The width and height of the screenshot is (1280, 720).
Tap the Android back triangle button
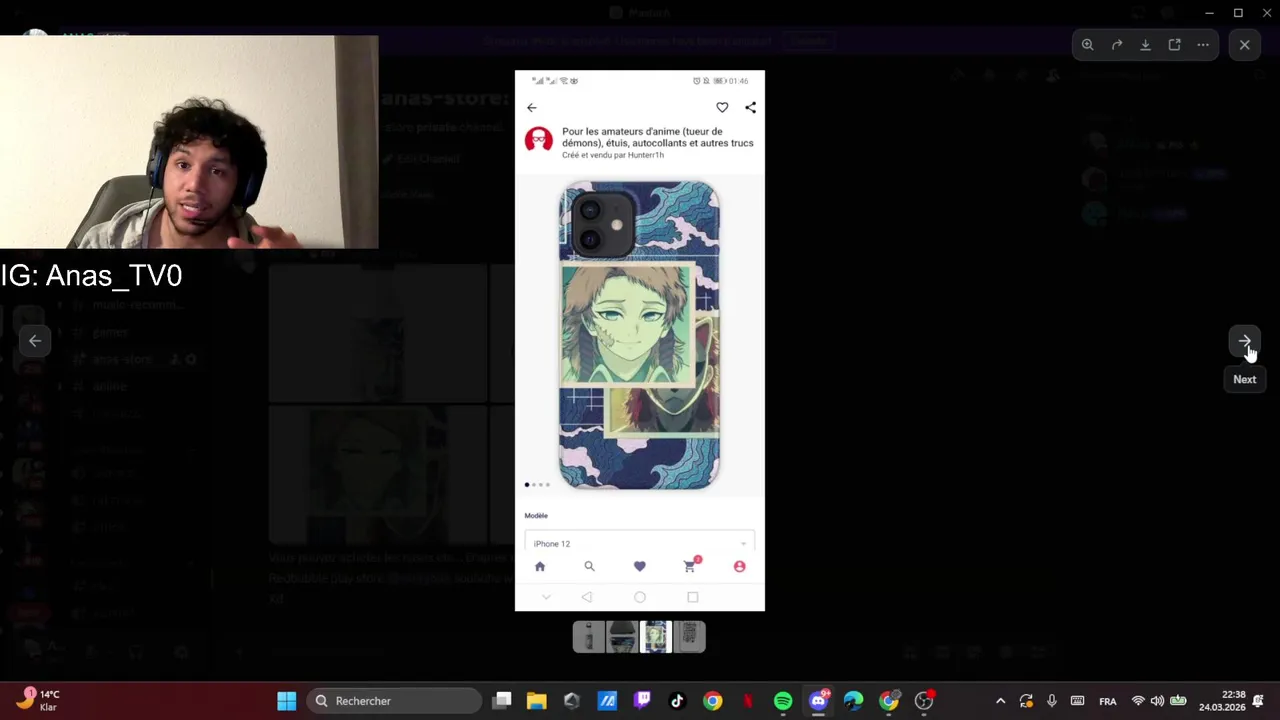tap(587, 597)
